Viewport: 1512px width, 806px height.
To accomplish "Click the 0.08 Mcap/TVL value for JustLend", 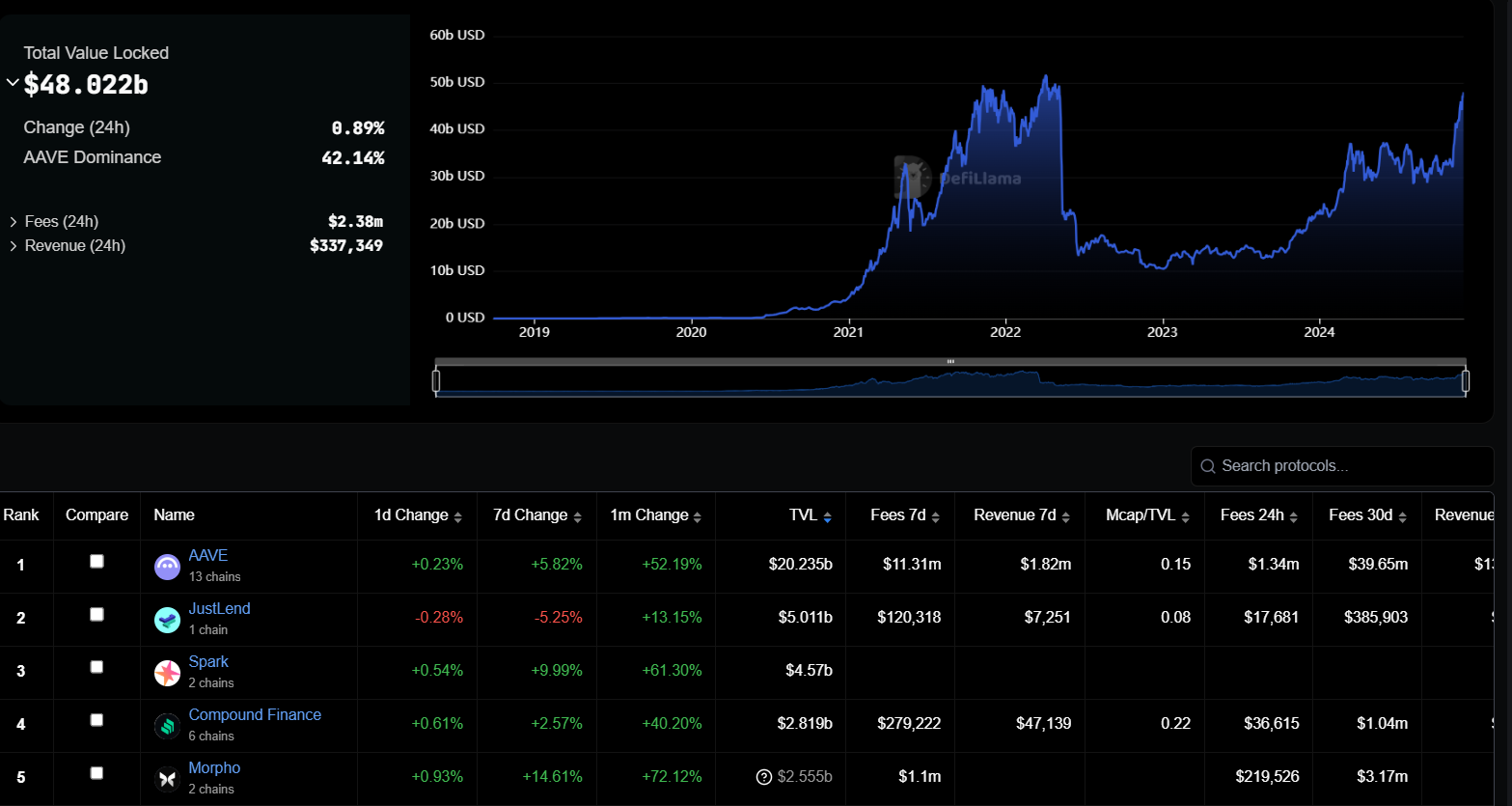I will (1175, 618).
